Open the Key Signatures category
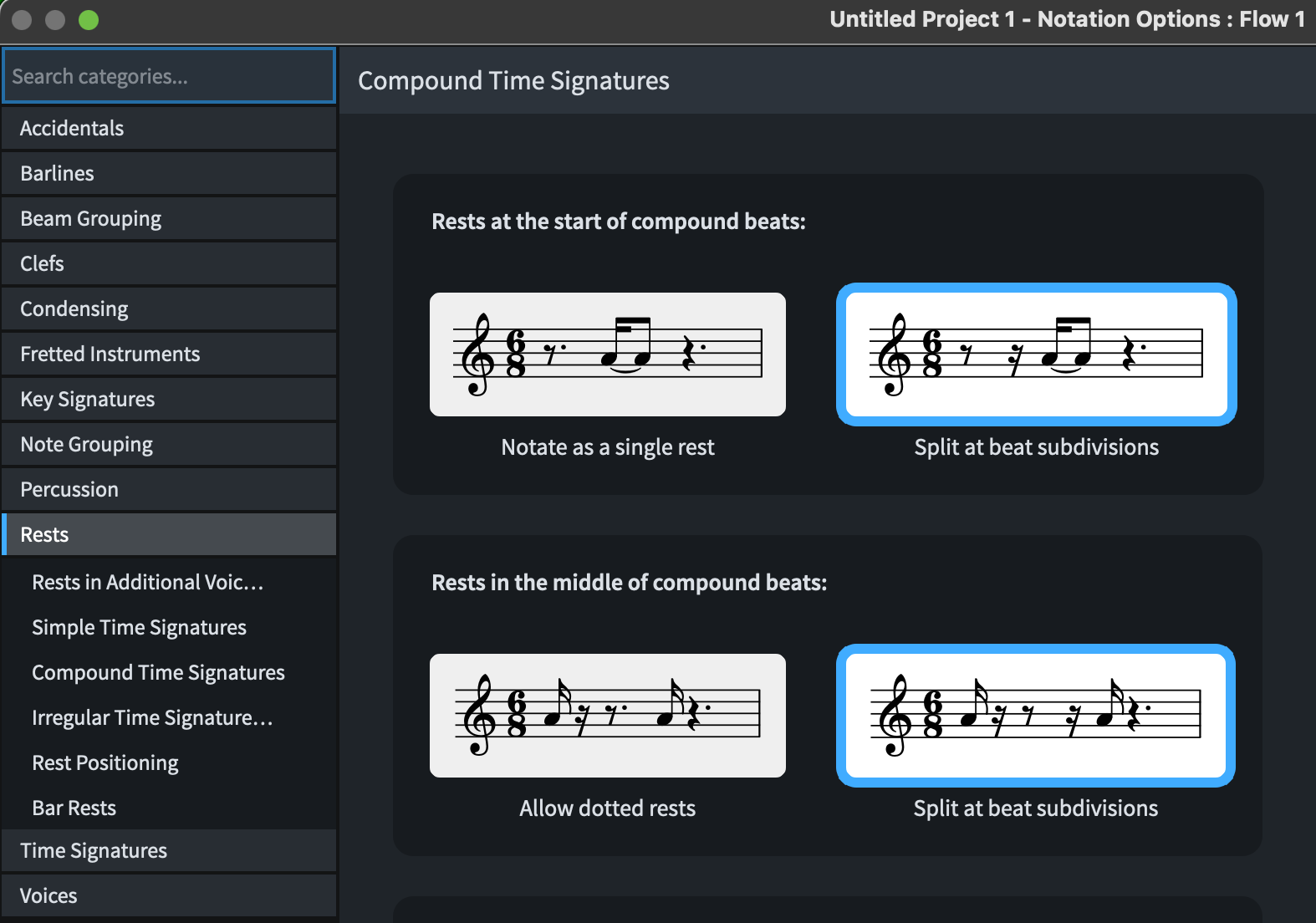This screenshot has height=923, width=1316. tap(169, 399)
